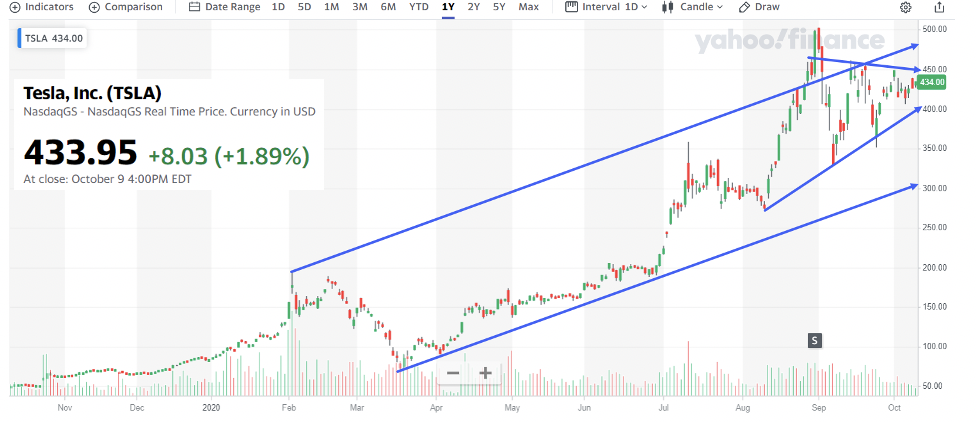Click the plus icon next to Indicators
The image size is (976, 422).
[x=16, y=7]
